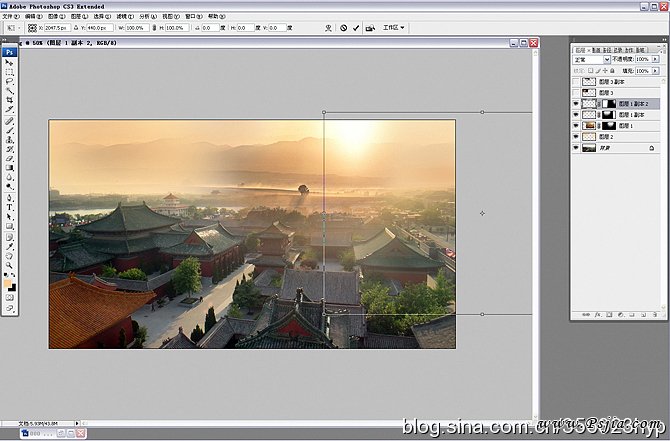Show the 图层 3 副本 layer visibility box

coord(577,81)
